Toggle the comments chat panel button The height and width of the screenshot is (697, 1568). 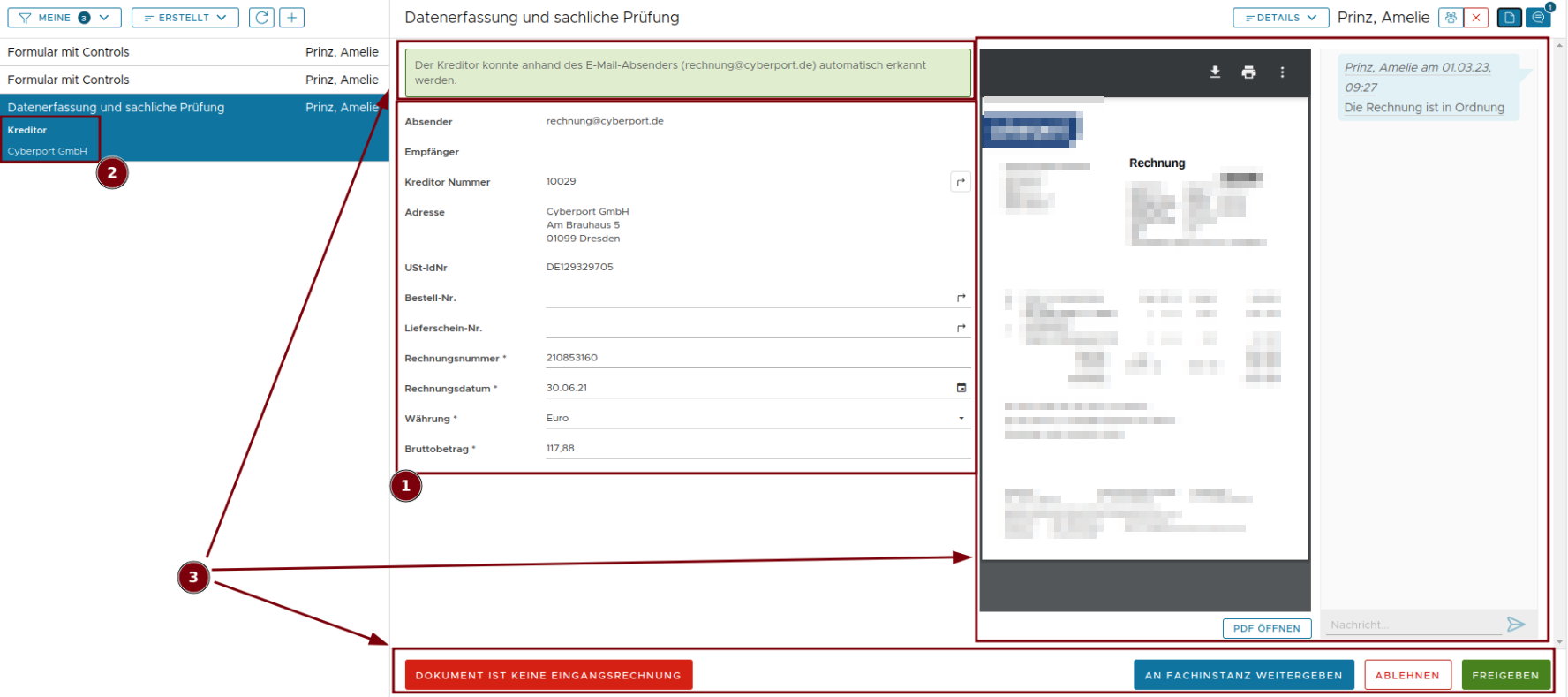click(x=1538, y=18)
